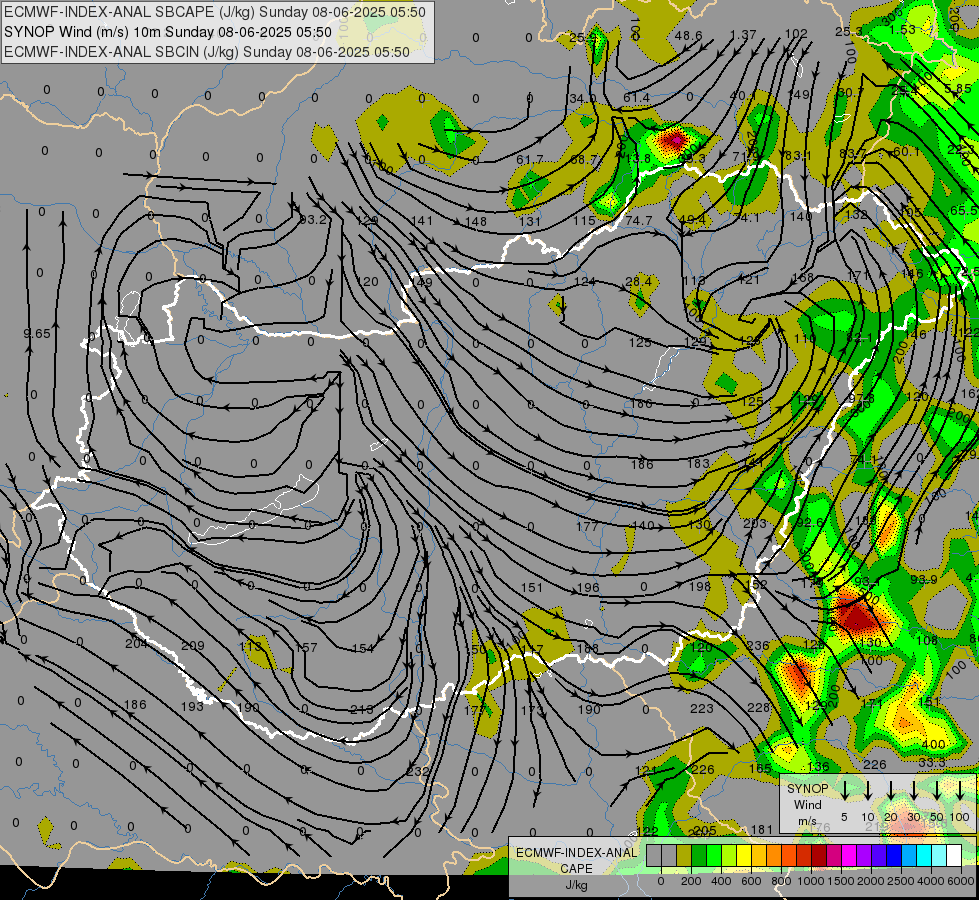Screen dimensions: 979x900
Task: Pick the white 6000 swatch in legend
Action: [955, 855]
